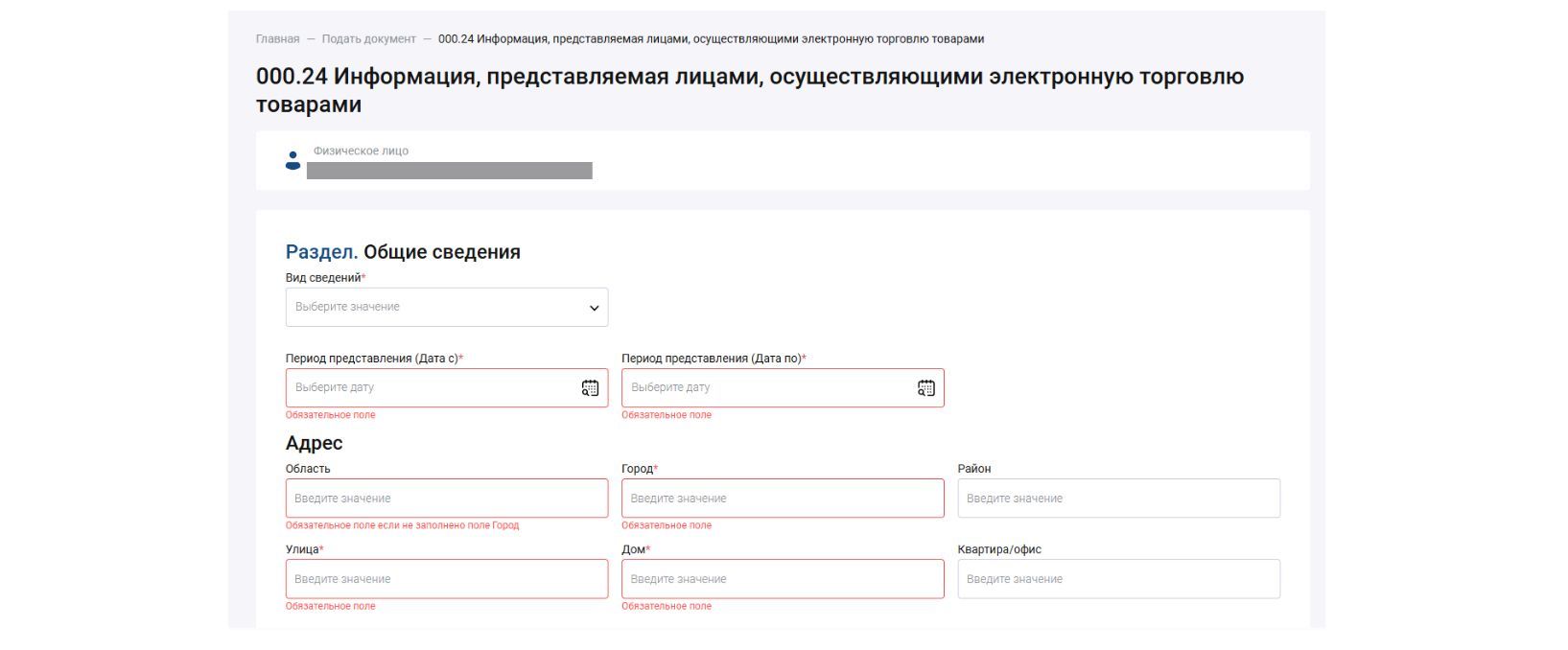Open calendar picker for Дата по field

point(925,388)
